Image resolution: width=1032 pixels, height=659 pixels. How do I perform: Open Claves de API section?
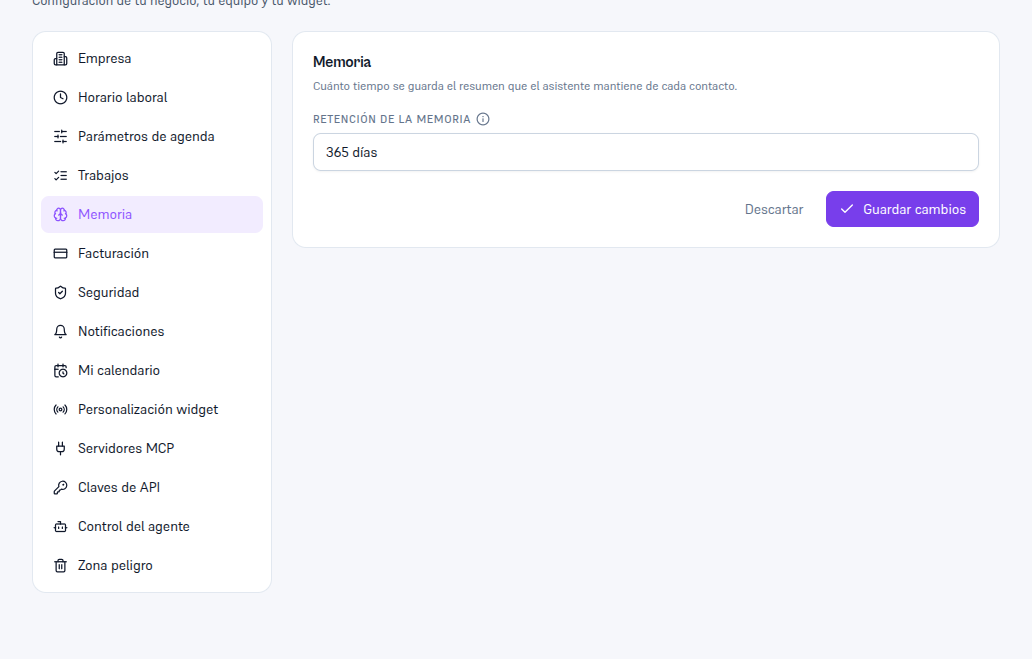click(152, 487)
